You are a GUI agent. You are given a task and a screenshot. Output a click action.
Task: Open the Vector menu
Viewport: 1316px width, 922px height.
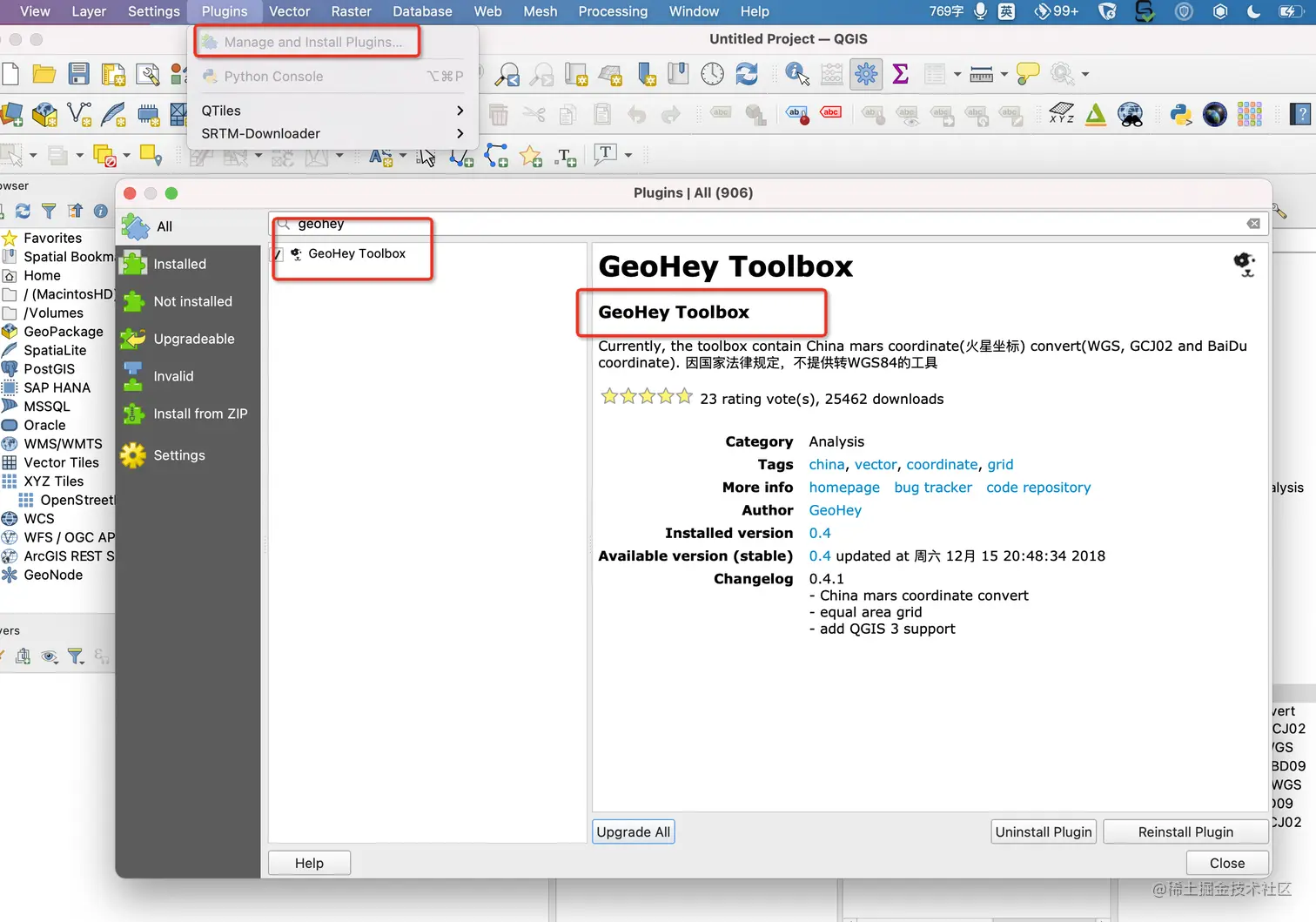290,11
